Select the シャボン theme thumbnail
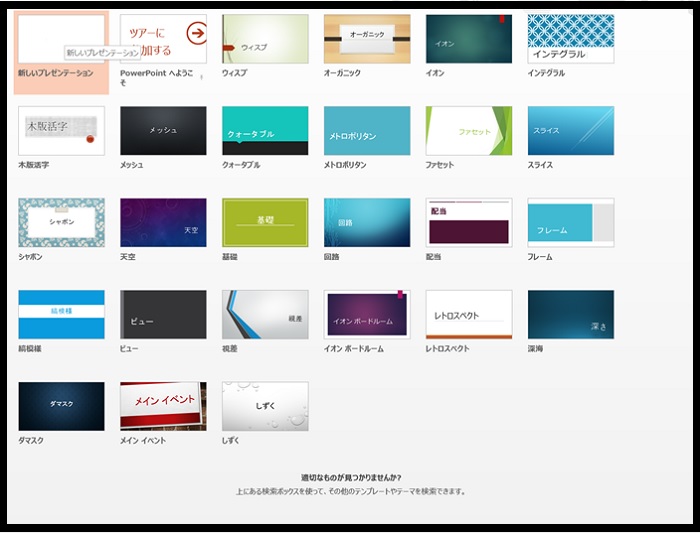Screen dimensions: 700x533 [x=61, y=222]
